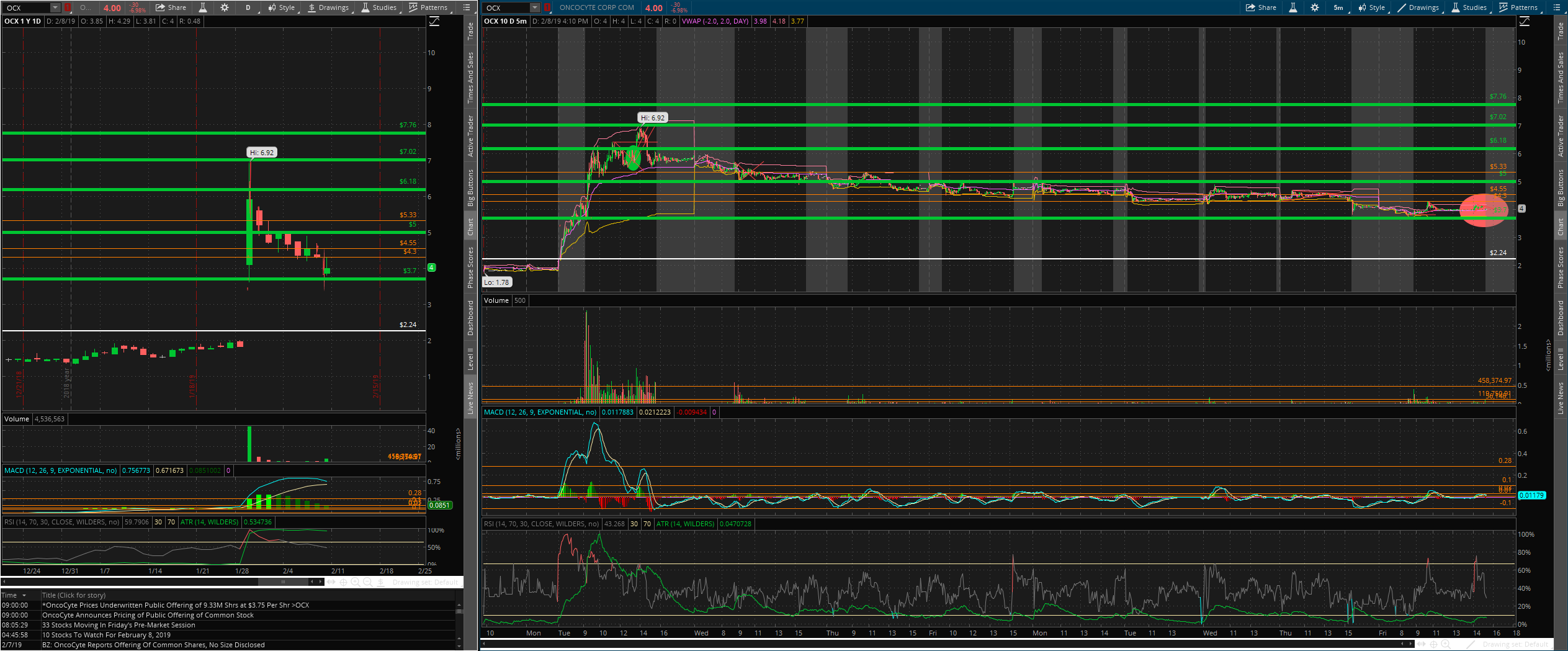
Task: Toggle the red link indicator beside left OCX symbol
Action: [68, 7]
